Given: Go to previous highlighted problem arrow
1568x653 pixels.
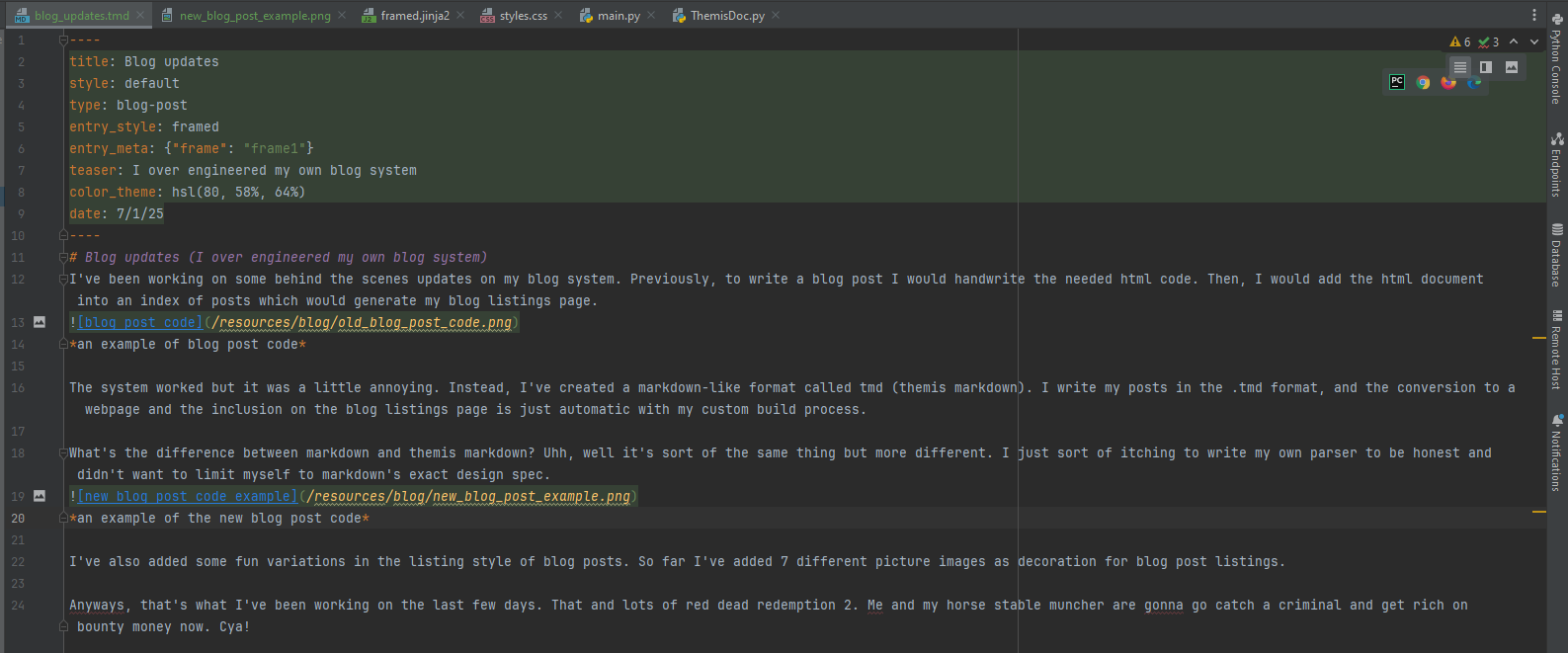Looking at the screenshot, I should pos(1514,41).
